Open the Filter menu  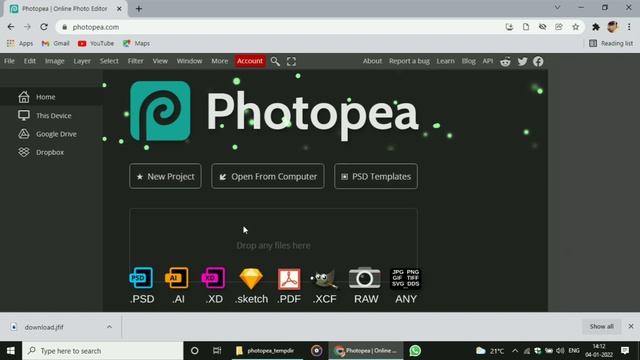point(136,61)
